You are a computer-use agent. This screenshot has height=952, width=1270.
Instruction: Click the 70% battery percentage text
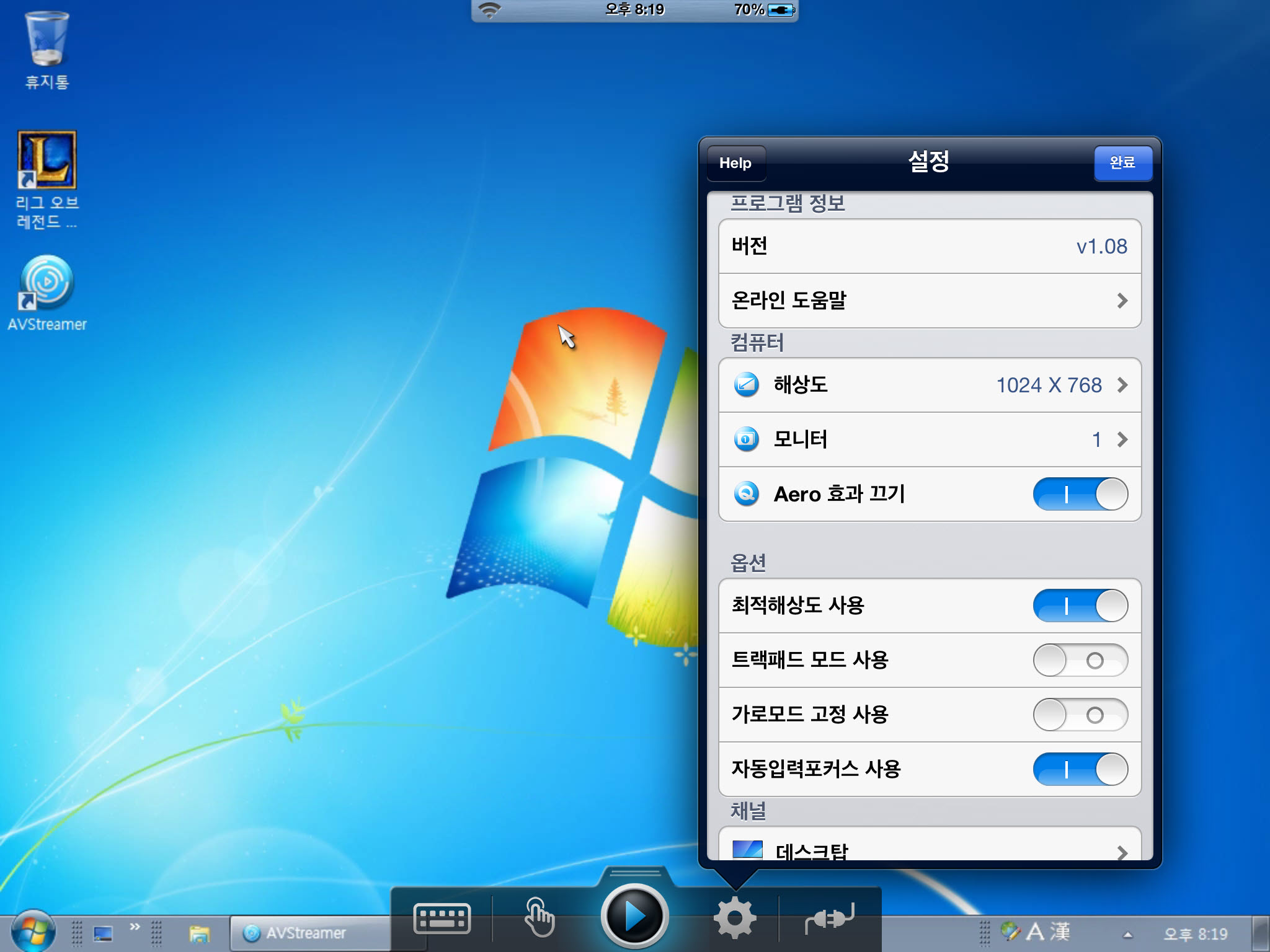click(749, 9)
